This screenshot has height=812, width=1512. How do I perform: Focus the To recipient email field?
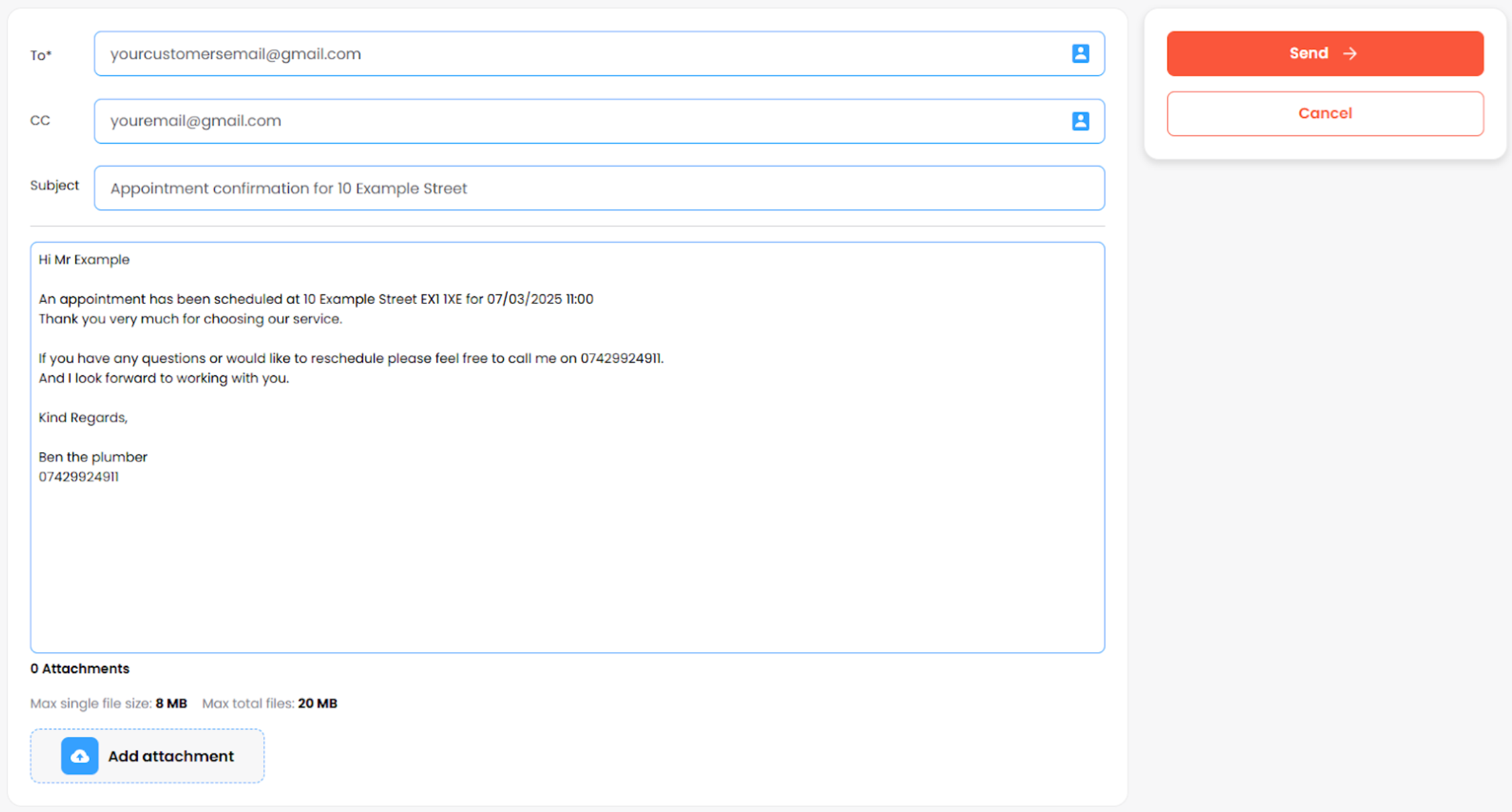click(579, 54)
